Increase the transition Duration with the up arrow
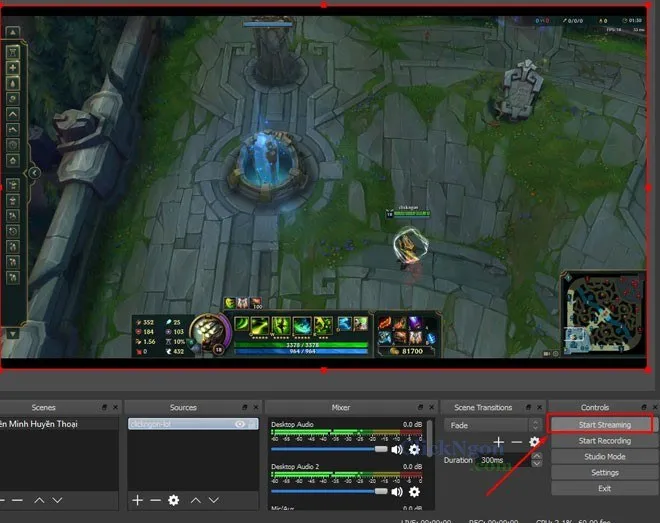Image resolution: width=660 pixels, height=523 pixels. click(x=536, y=456)
